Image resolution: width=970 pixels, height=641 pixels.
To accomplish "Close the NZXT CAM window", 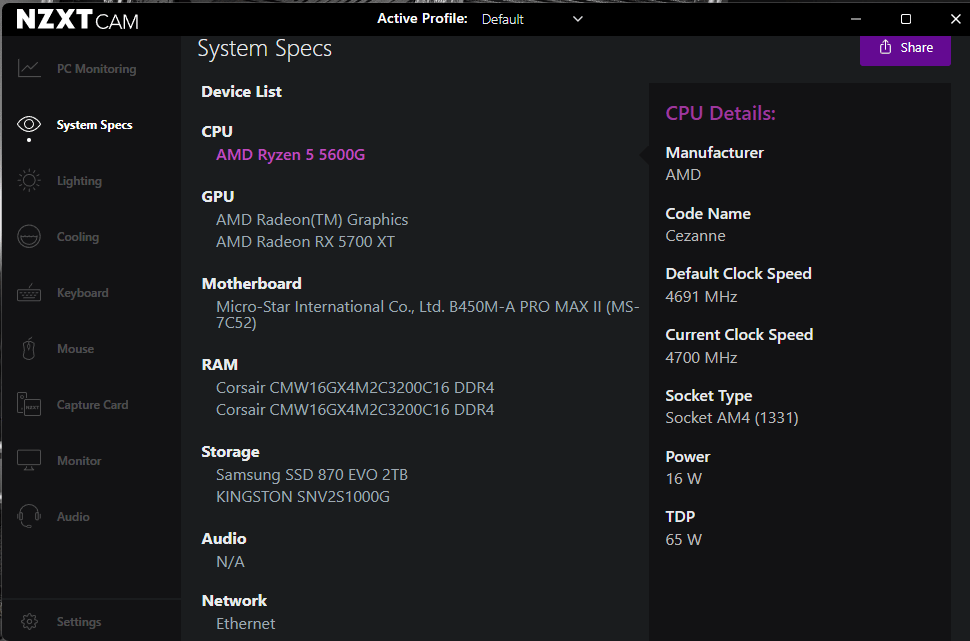I will (x=955, y=19).
